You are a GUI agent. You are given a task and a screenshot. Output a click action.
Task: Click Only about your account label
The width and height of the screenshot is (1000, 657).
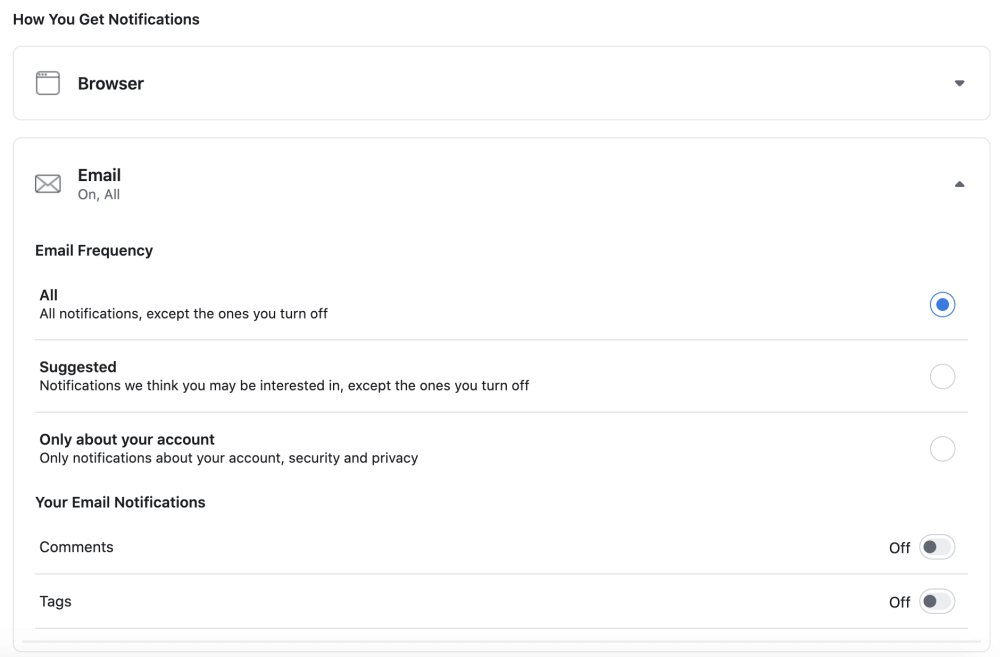tap(127, 439)
